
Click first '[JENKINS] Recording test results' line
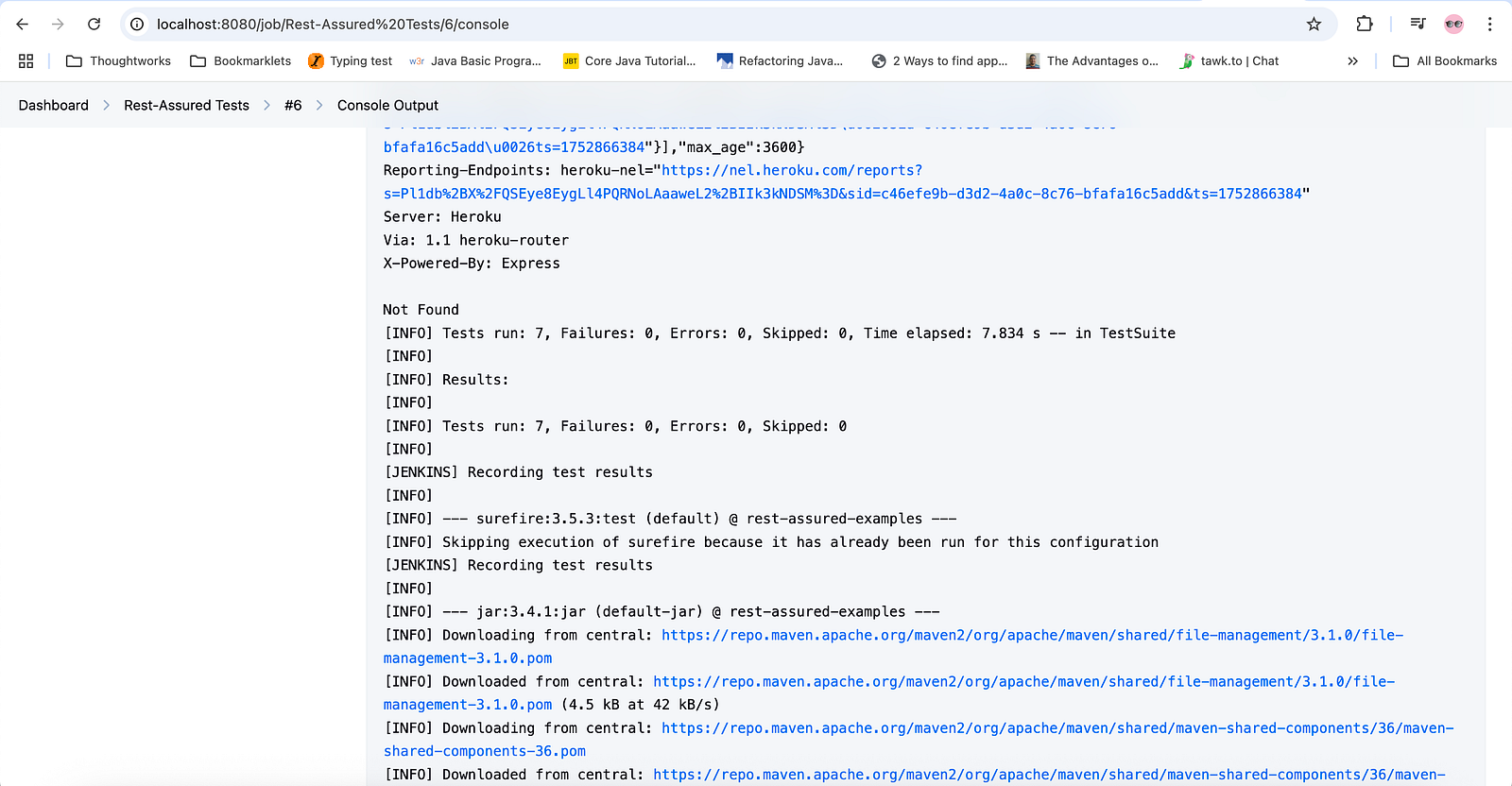(518, 472)
